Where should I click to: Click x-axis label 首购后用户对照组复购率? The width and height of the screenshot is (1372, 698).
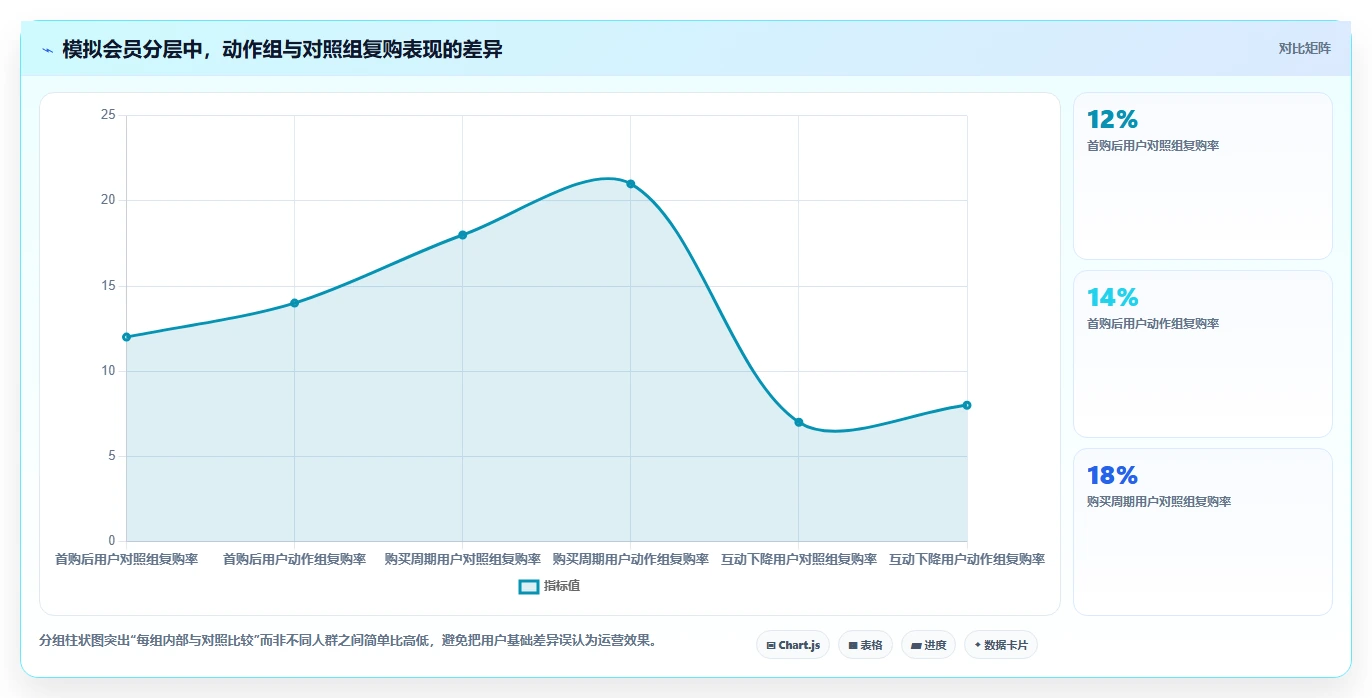pos(126,559)
